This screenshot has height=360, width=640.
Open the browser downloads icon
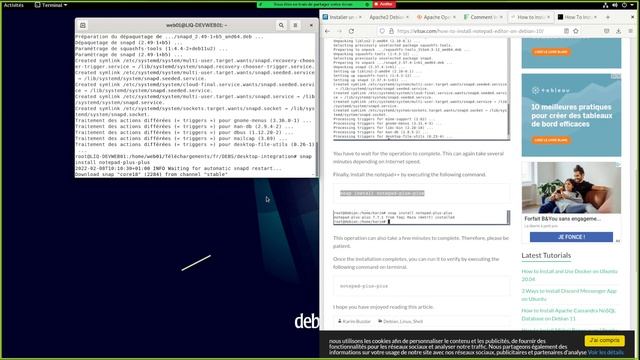tap(618, 31)
